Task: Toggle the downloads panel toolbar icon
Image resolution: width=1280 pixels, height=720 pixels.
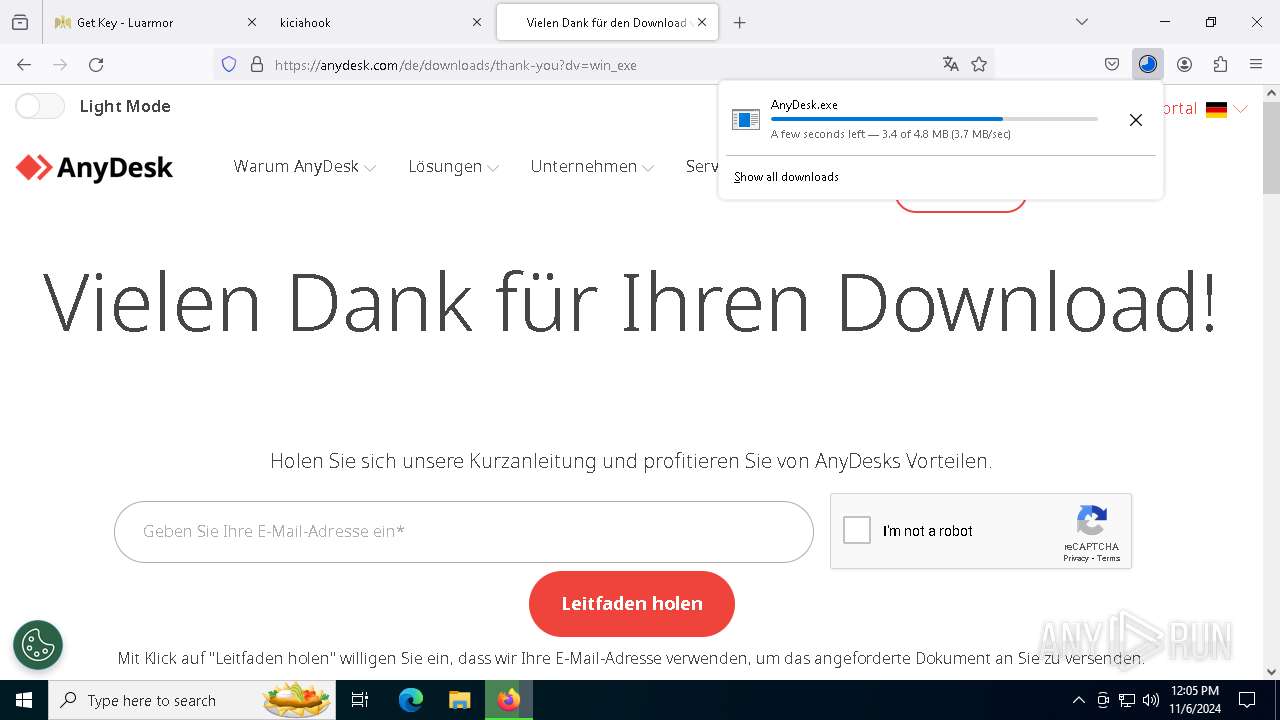Action: (x=1148, y=64)
